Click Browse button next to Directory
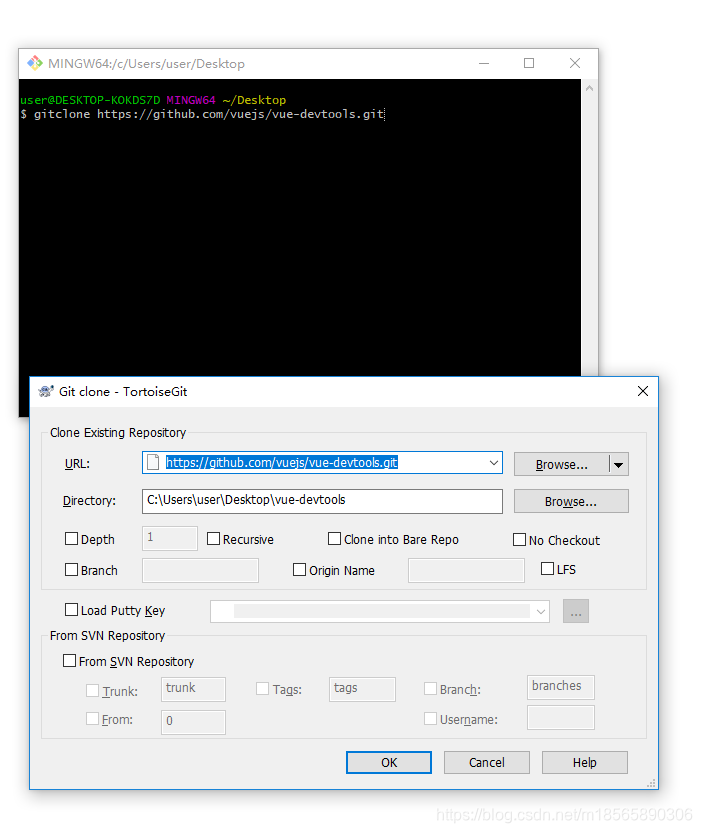Image resolution: width=702 pixels, height=833 pixels. click(571, 502)
